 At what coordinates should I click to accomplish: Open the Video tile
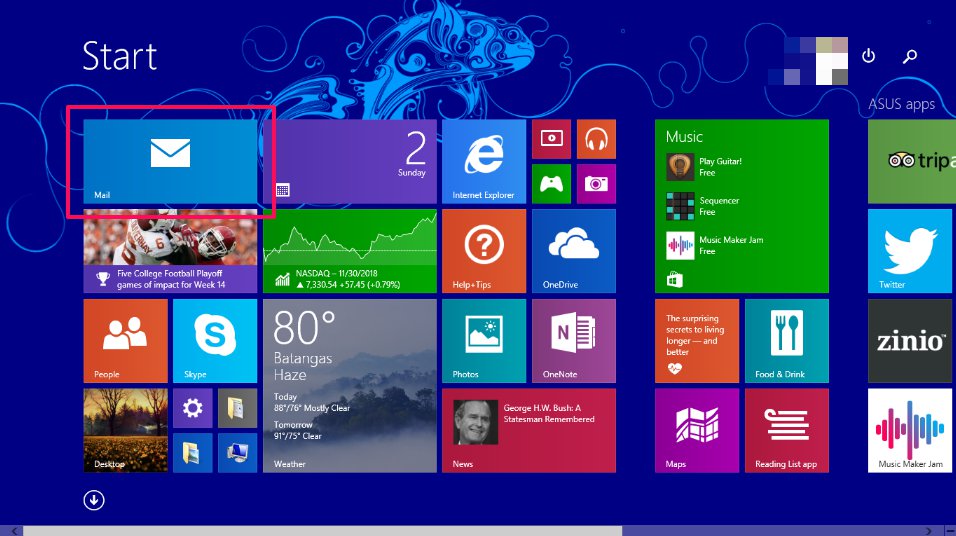(x=551, y=139)
